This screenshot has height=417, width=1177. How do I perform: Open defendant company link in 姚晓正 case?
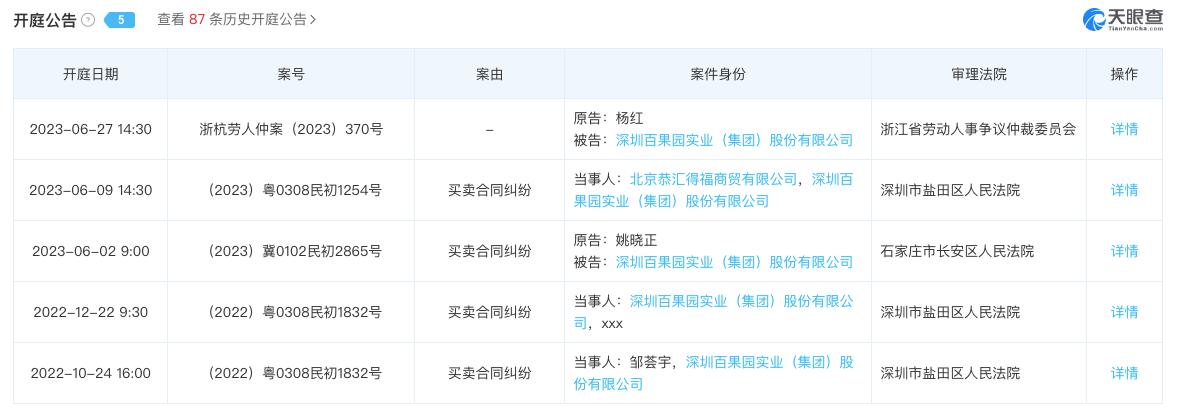(734, 262)
